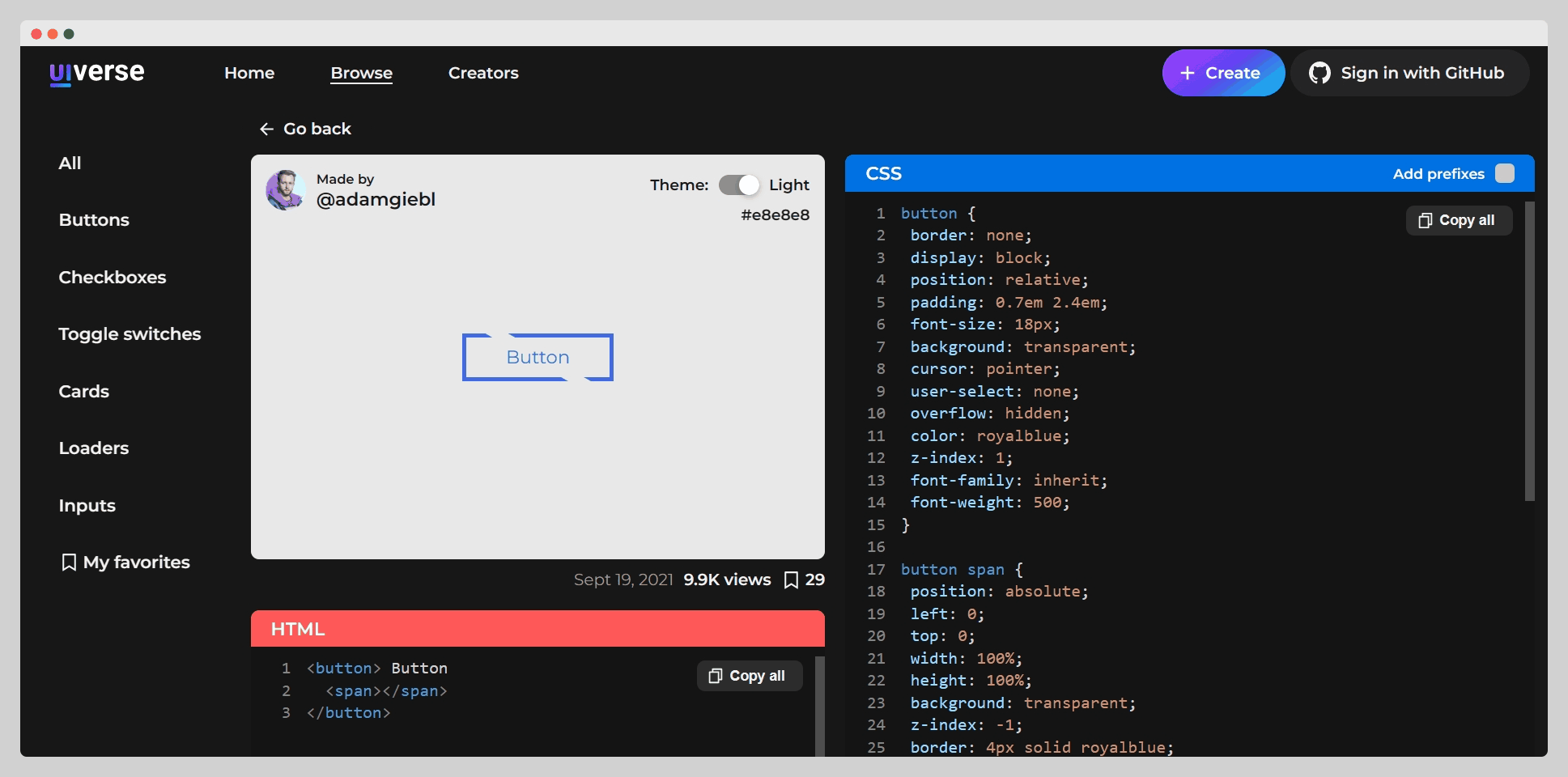This screenshot has height=777, width=1568.
Task: Click the copy icon in HTML panel
Action: click(716, 676)
